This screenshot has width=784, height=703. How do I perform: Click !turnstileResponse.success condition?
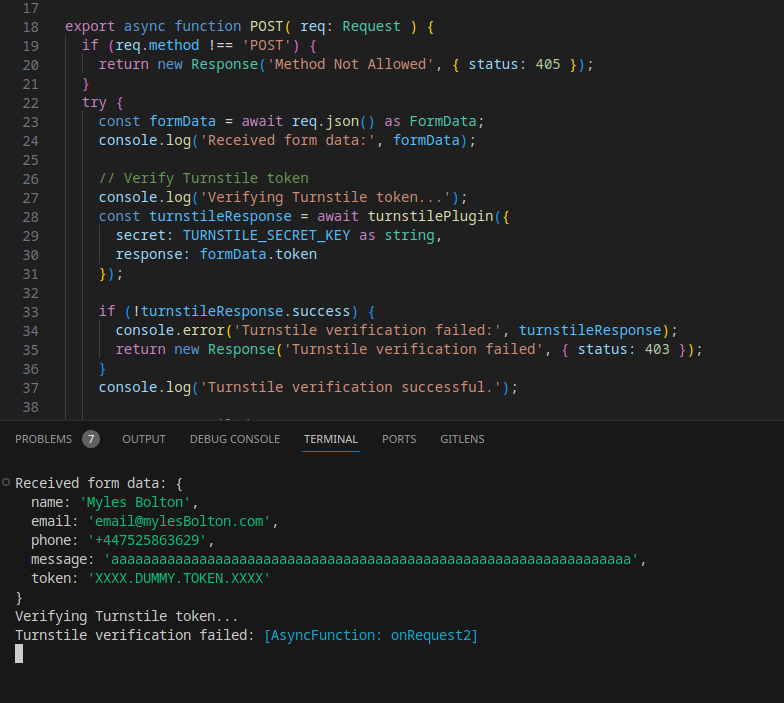click(x=242, y=311)
